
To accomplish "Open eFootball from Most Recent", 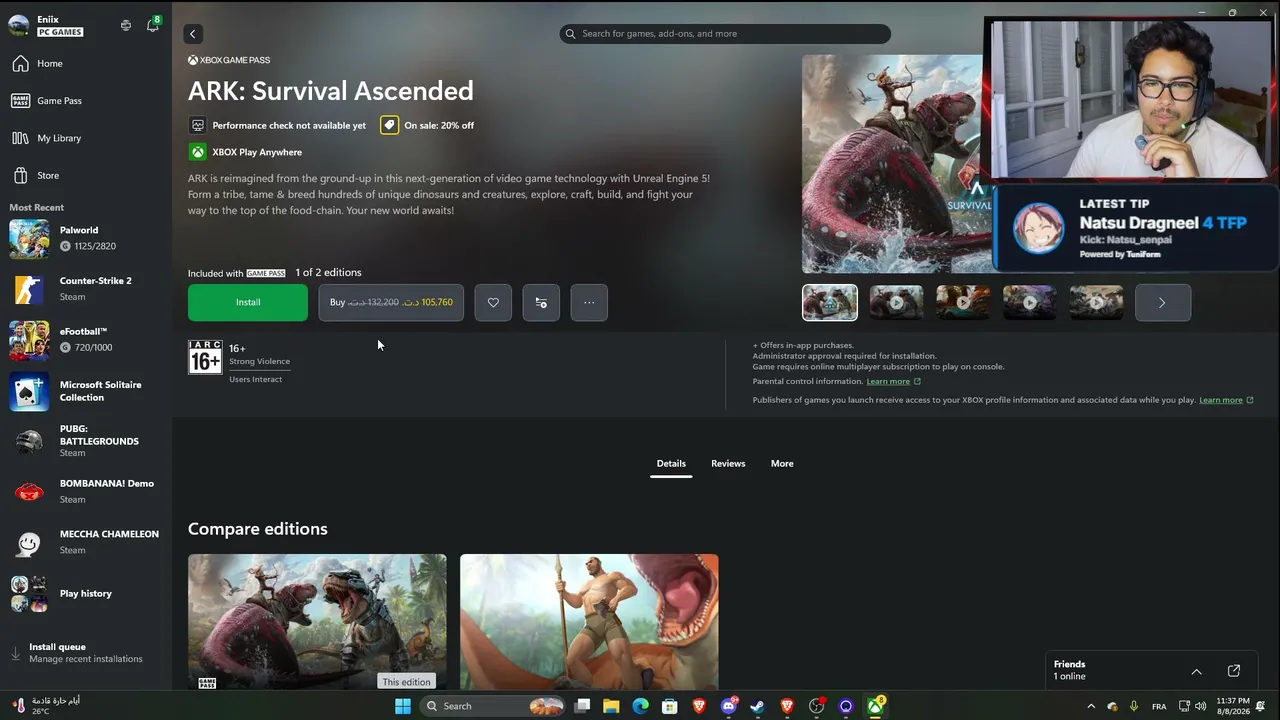I will coord(85,340).
